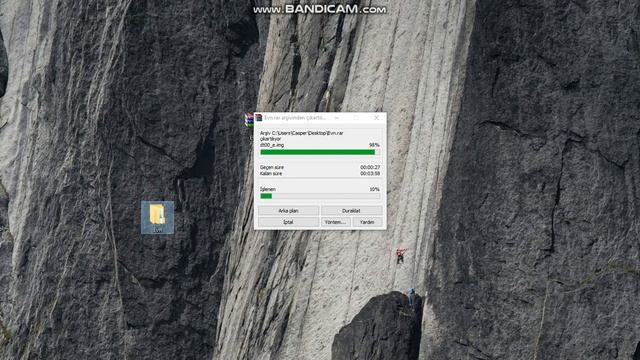Open the 'Yöntem...' mode options button
Screen dimensions: 640x360
point(335,222)
